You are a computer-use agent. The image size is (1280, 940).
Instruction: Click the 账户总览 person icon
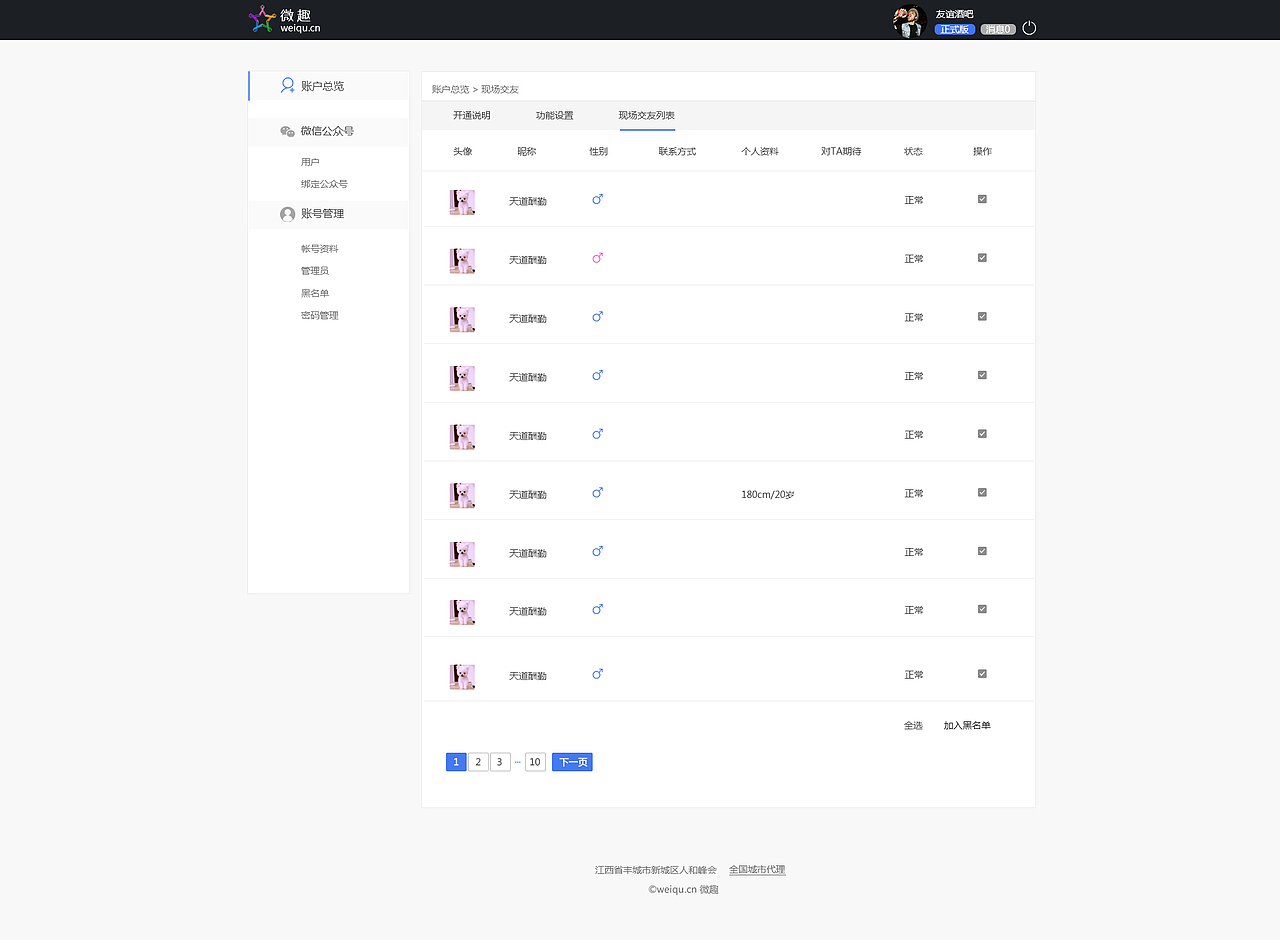[287, 86]
